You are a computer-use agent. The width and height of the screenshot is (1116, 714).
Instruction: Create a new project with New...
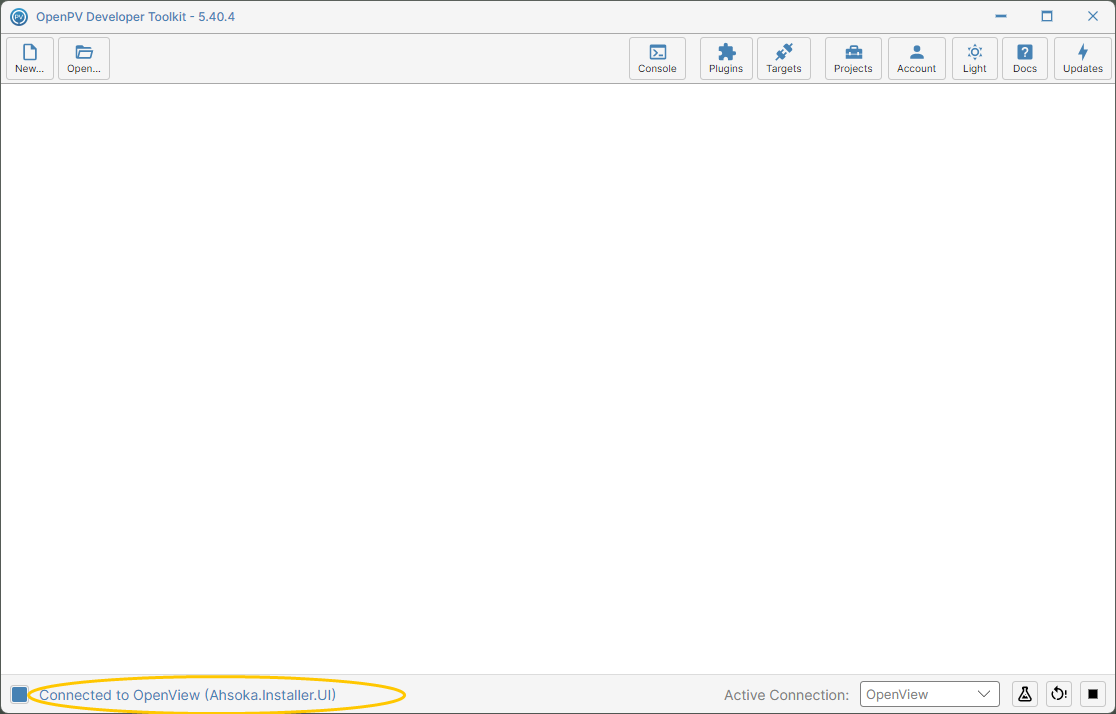[30, 58]
